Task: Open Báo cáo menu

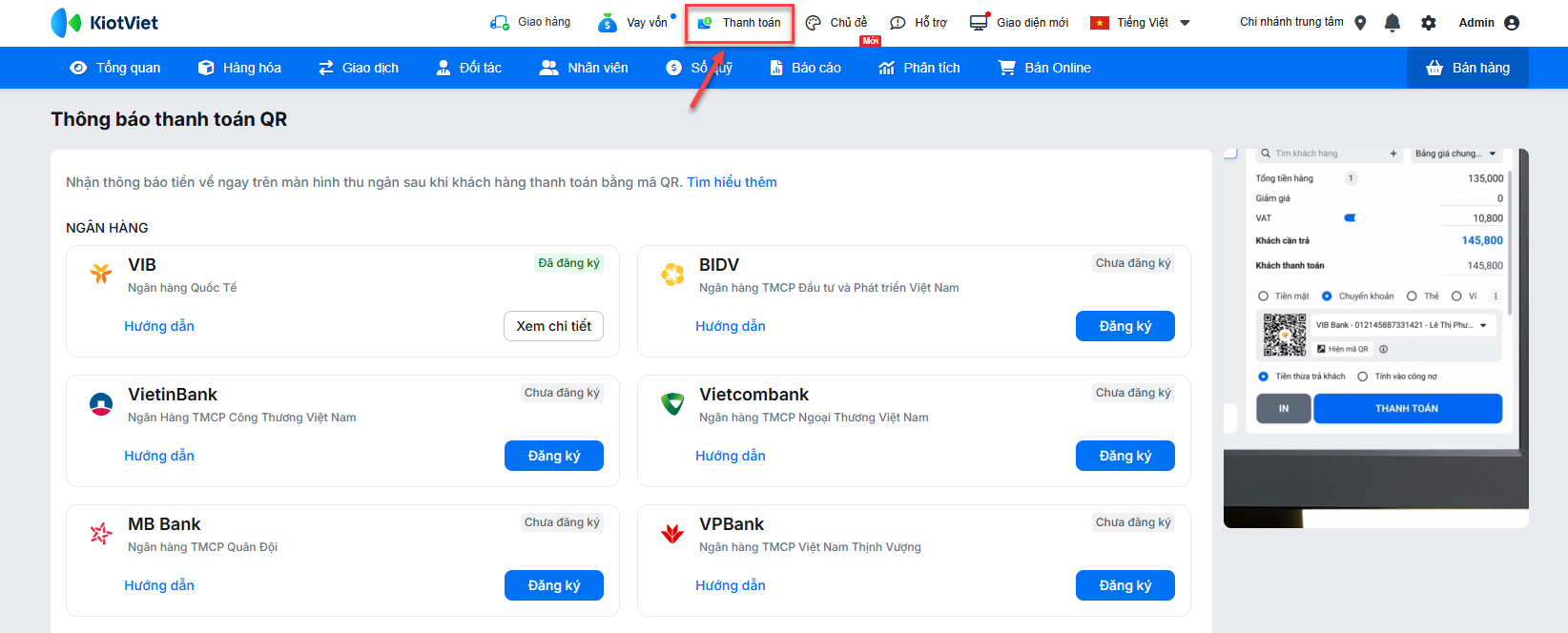Action: (805, 68)
